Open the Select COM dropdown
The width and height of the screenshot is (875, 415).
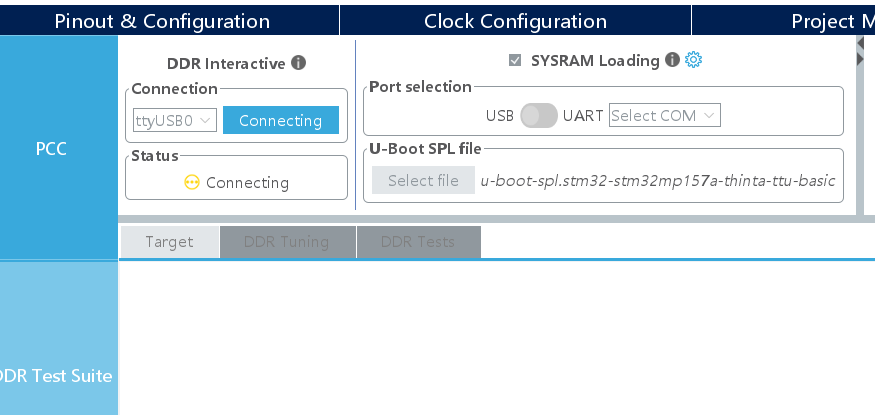point(665,115)
